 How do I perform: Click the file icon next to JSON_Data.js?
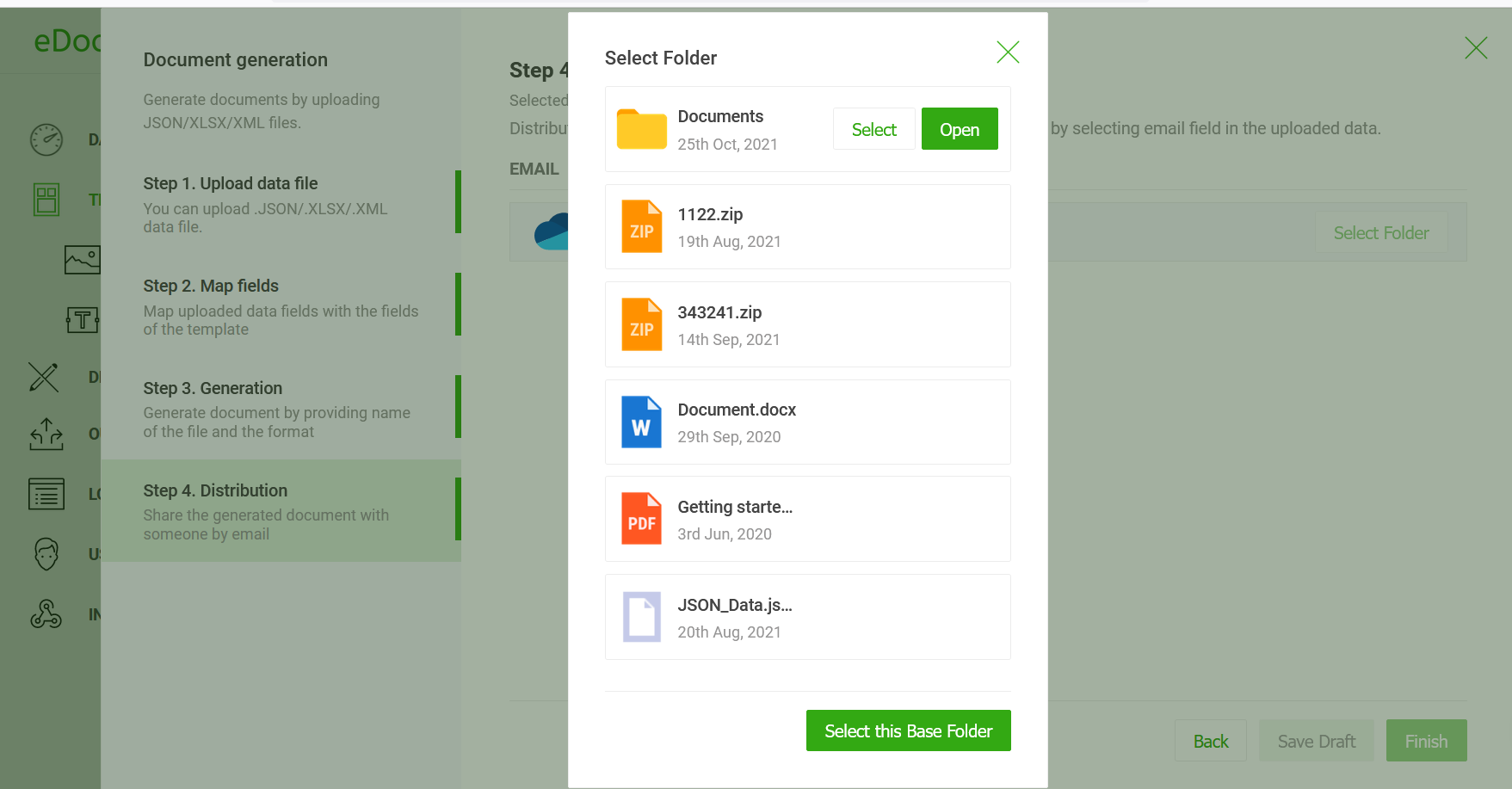coord(641,616)
